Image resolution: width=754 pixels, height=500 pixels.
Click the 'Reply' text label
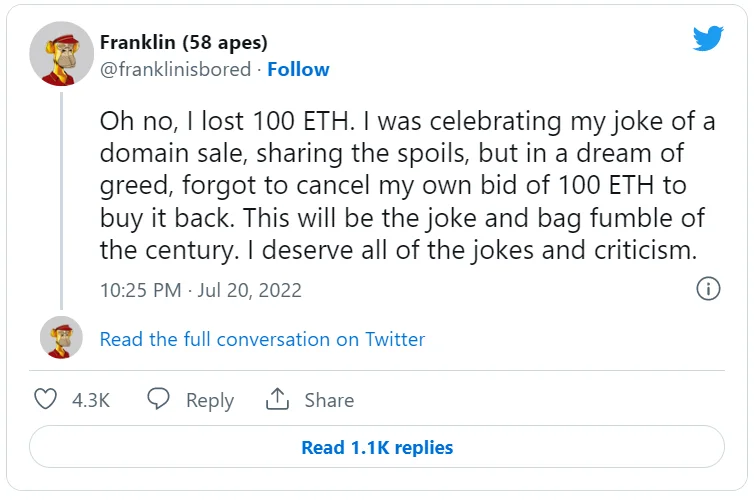tap(209, 400)
